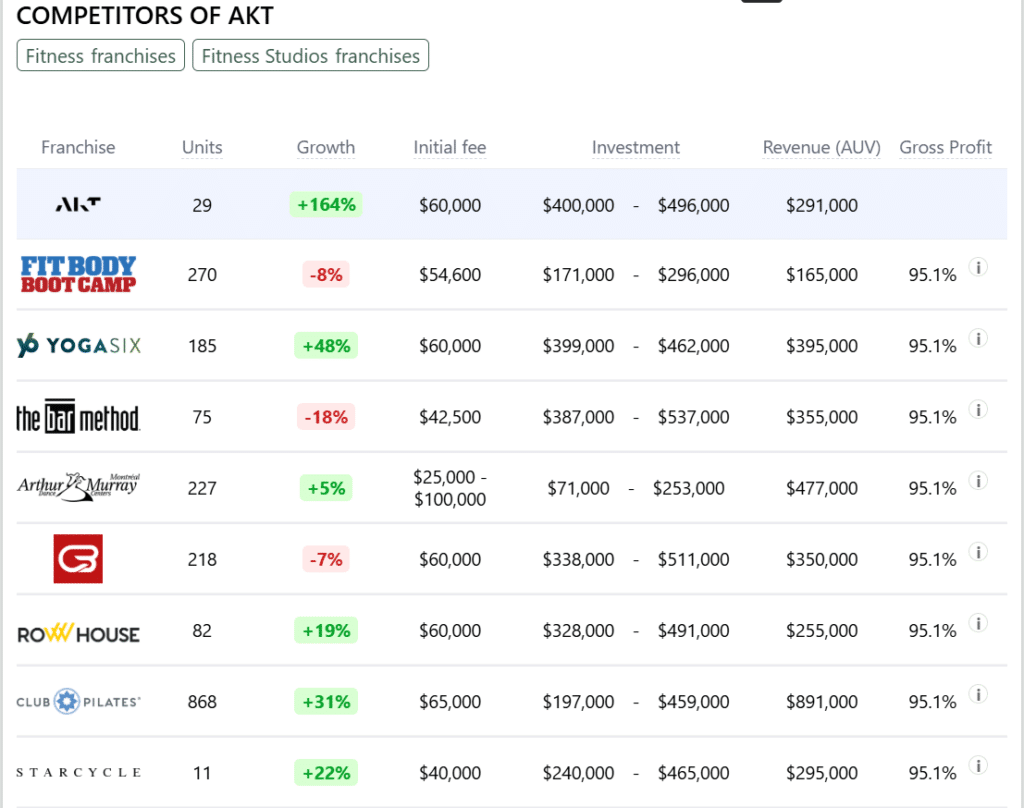Viewport: 1024px width, 808px height.
Task: Select the 868 units cell
Action: pos(202,702)
